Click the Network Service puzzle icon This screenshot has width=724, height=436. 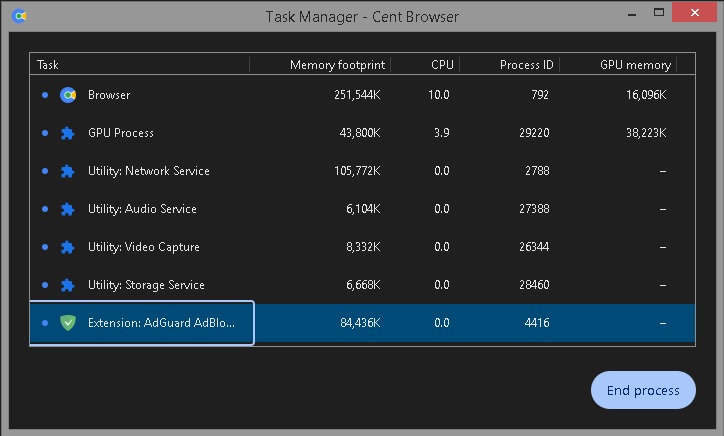[68, 171]
